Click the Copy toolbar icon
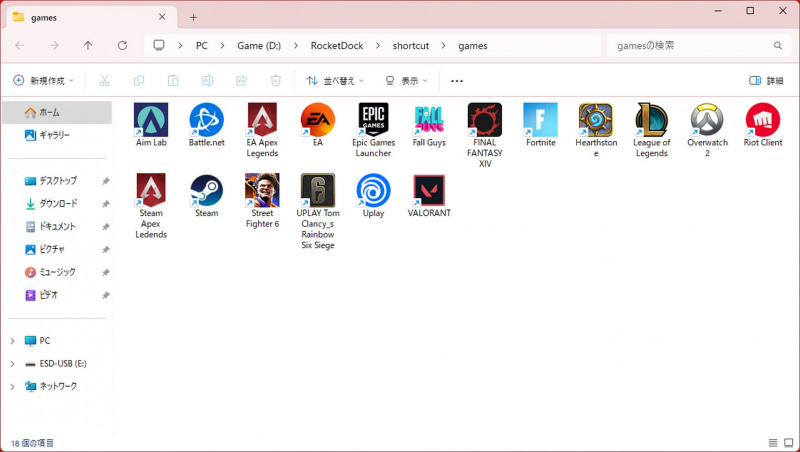 click(x=139, y=81)
